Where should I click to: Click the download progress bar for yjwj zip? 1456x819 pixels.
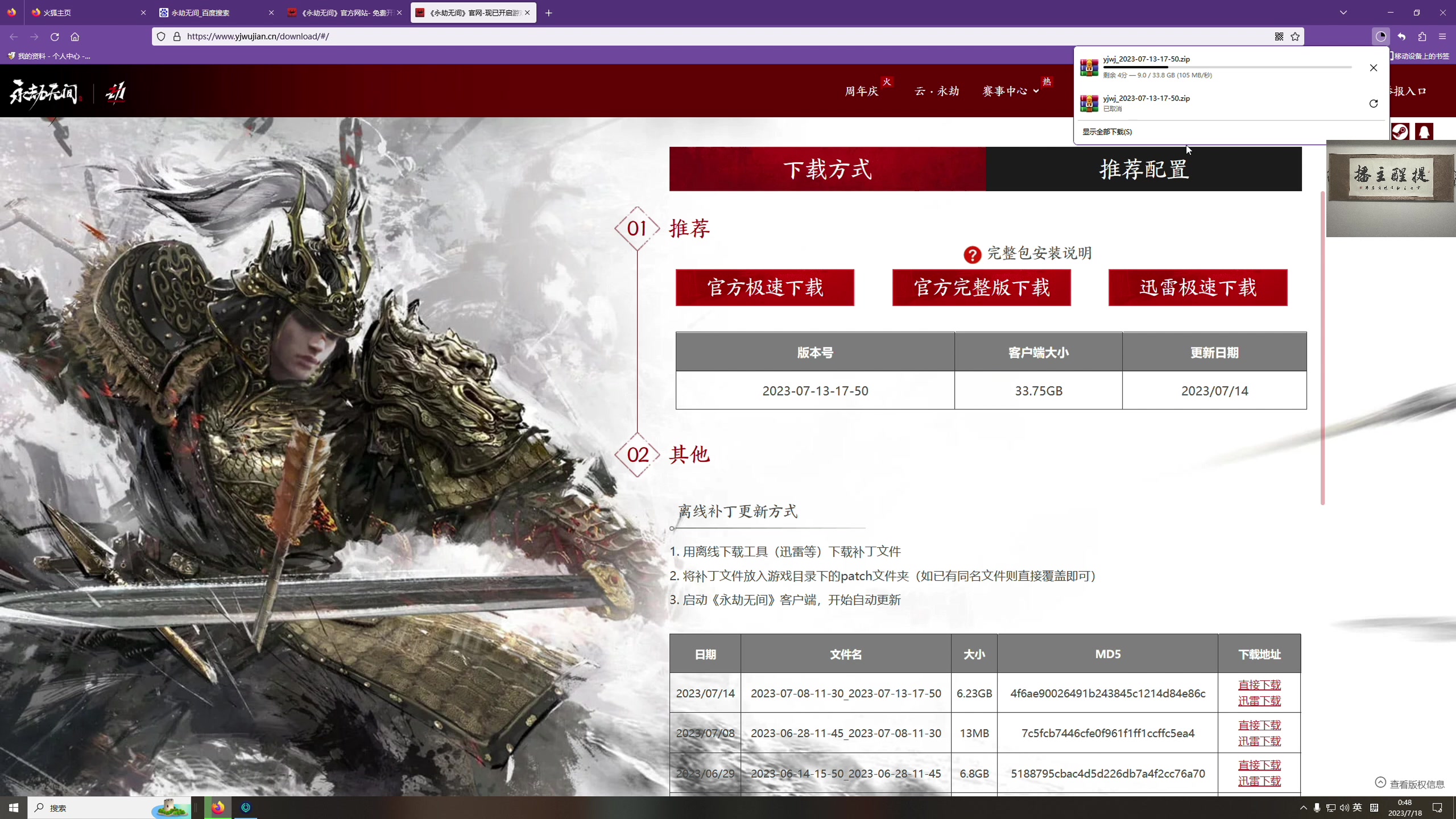1226,67
